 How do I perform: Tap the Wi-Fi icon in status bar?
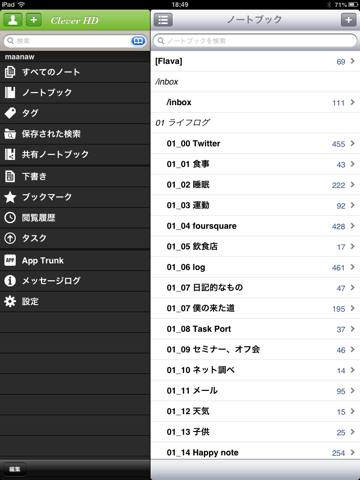pyautogui.click(x=21, y=4)
